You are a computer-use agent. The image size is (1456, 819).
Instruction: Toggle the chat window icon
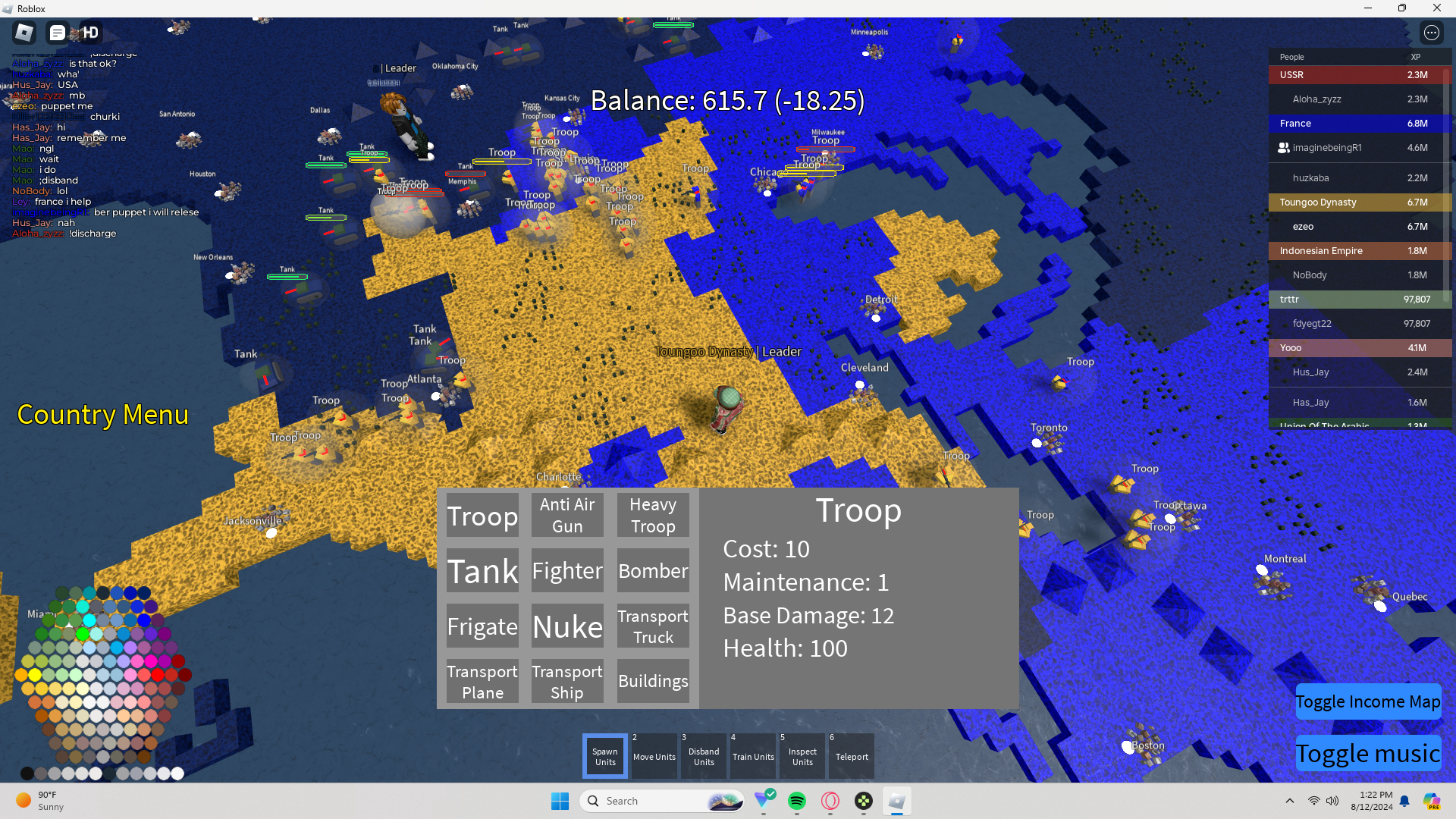(57, 33)
